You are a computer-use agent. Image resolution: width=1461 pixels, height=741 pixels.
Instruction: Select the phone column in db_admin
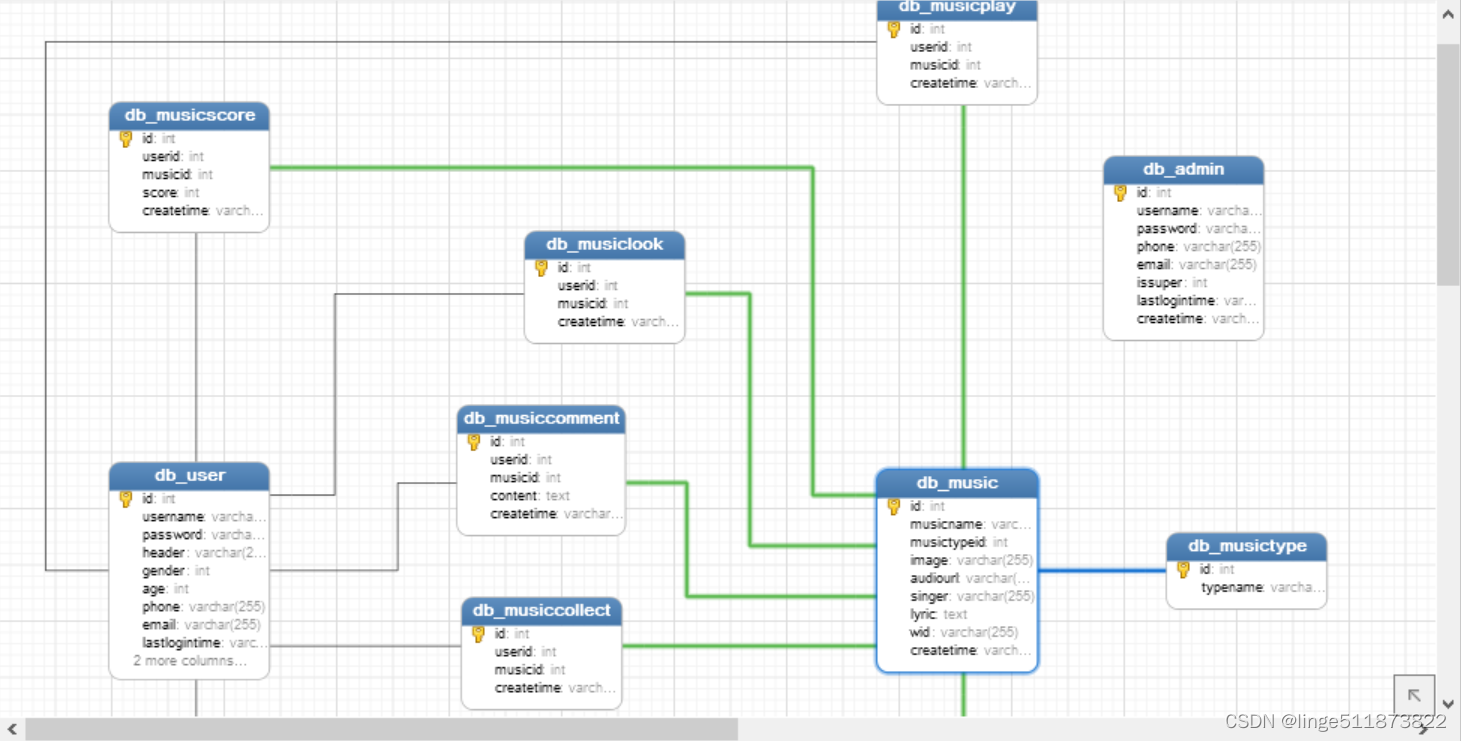[x=1199, y=247]
